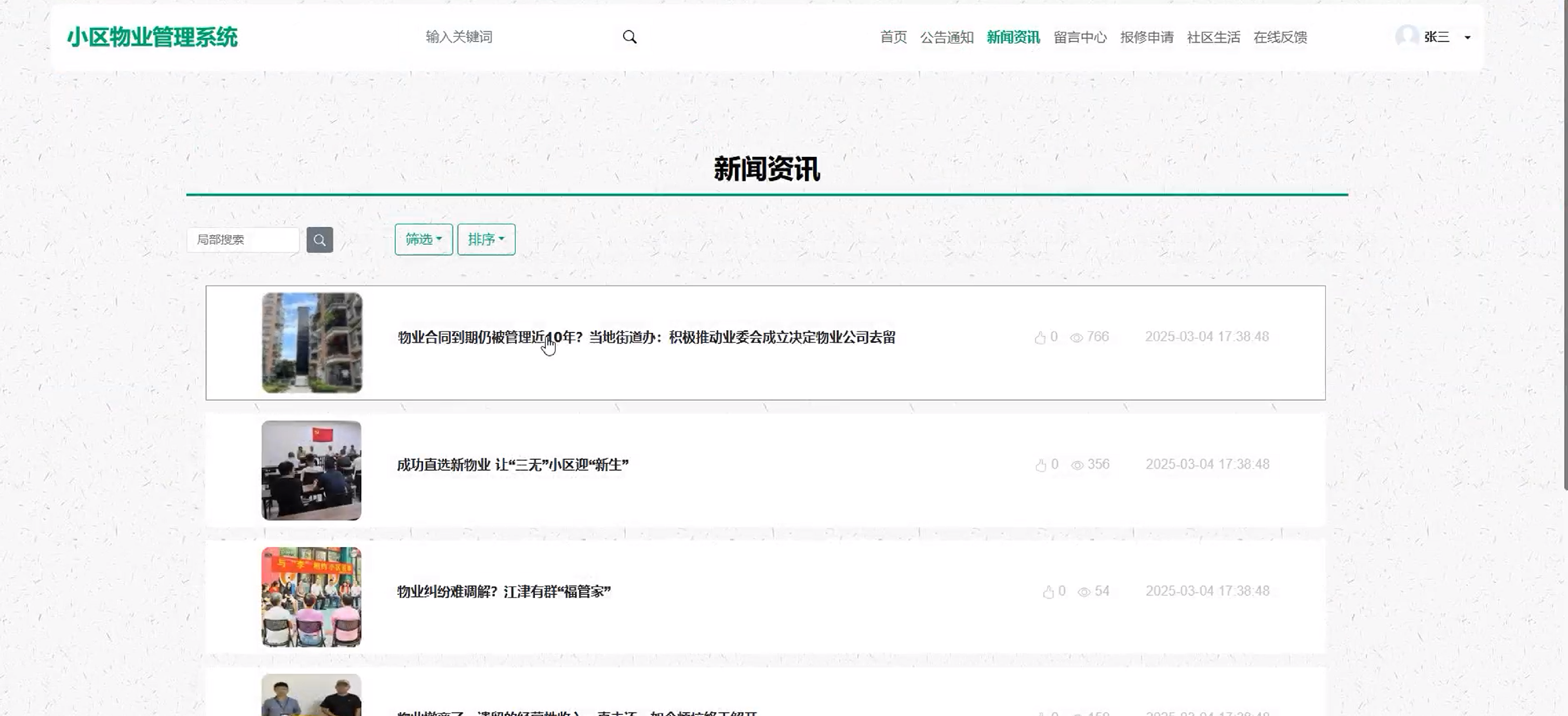Screen dimensions: 1568x716
Task: Click the thumbs-up icon on first news item
Action: click(x=1040, y=337)
